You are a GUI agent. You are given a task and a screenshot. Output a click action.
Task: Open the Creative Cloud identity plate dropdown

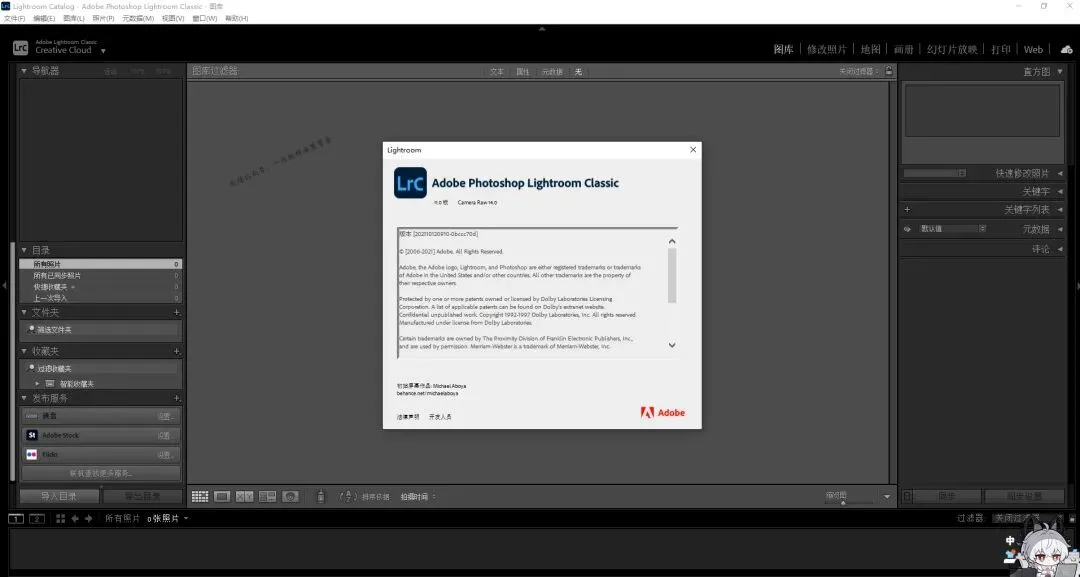coord(103,51)
